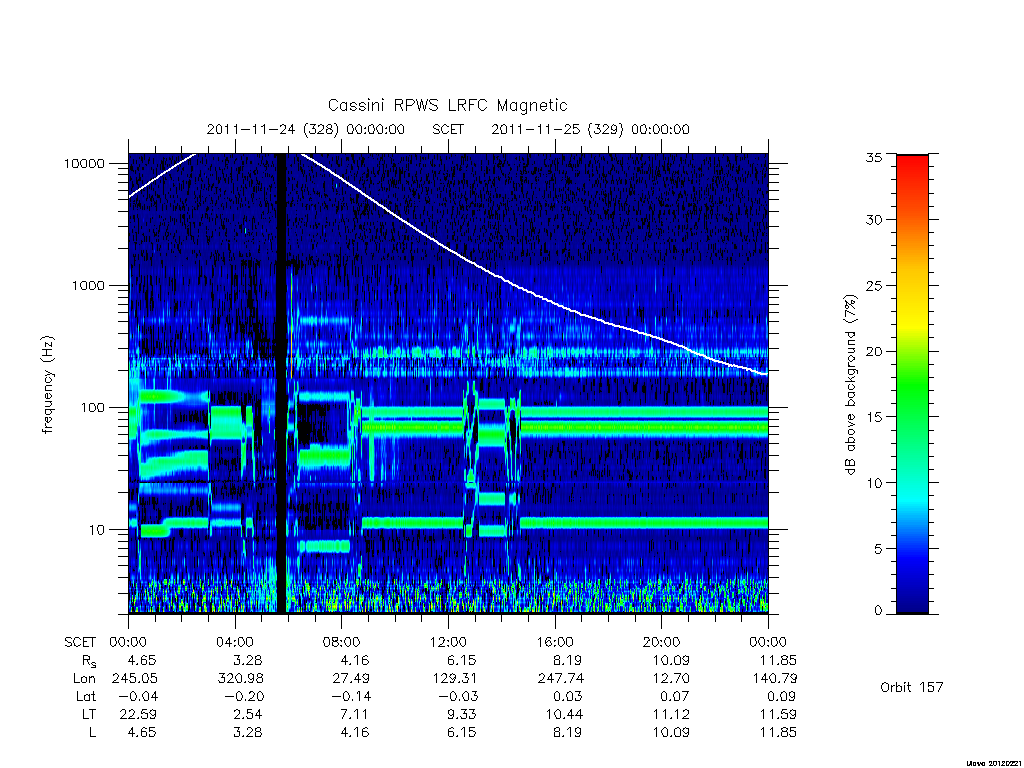Click the title 'Cassini RPWS LRFC Magnetic'

[447, 106]
